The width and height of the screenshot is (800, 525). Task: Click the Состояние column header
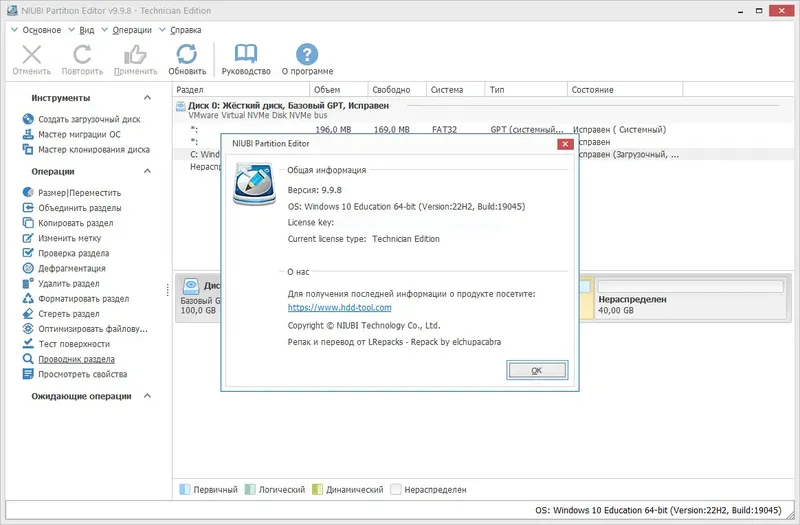(625, 90)
